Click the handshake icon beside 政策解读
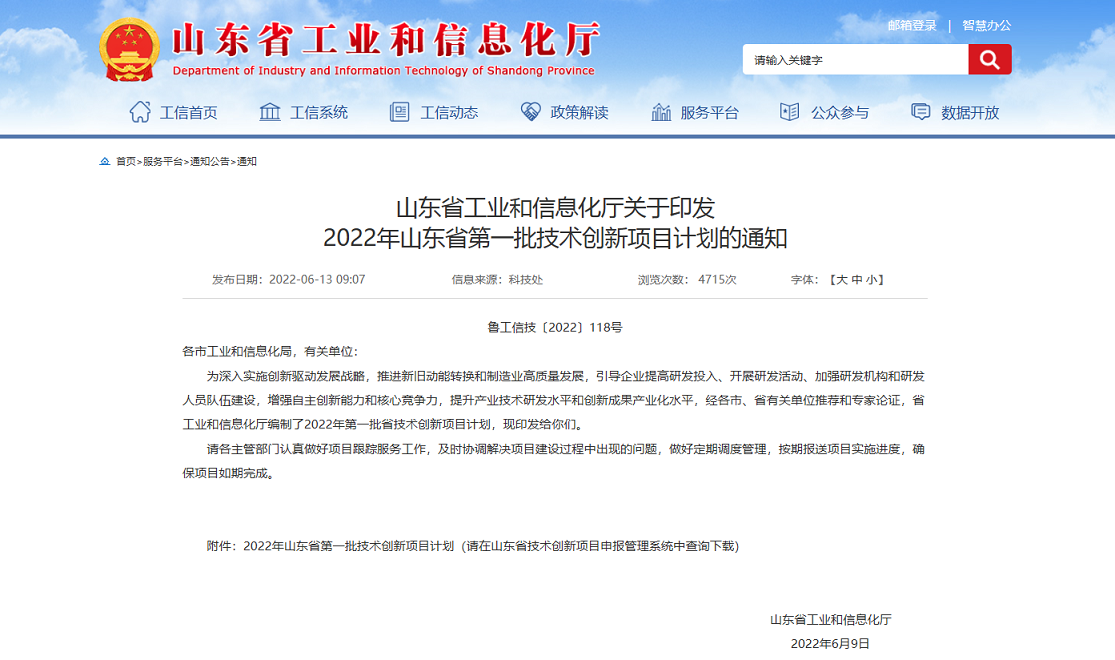Image resolution: width=1115 pixels, height=660 pixels. [530, 111]
